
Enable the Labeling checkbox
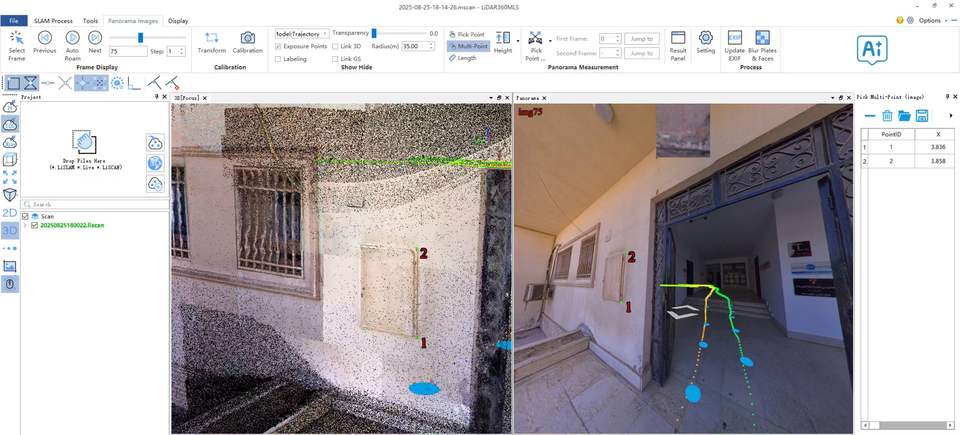point(279,59)
